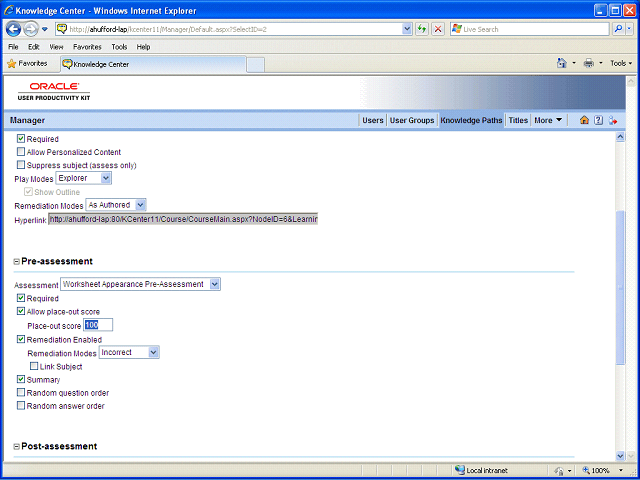Image resolution: width=640 pixels, height=480 pixels.
Task: Uncheck the Summary checkbox
Action: tap(21, 379)
